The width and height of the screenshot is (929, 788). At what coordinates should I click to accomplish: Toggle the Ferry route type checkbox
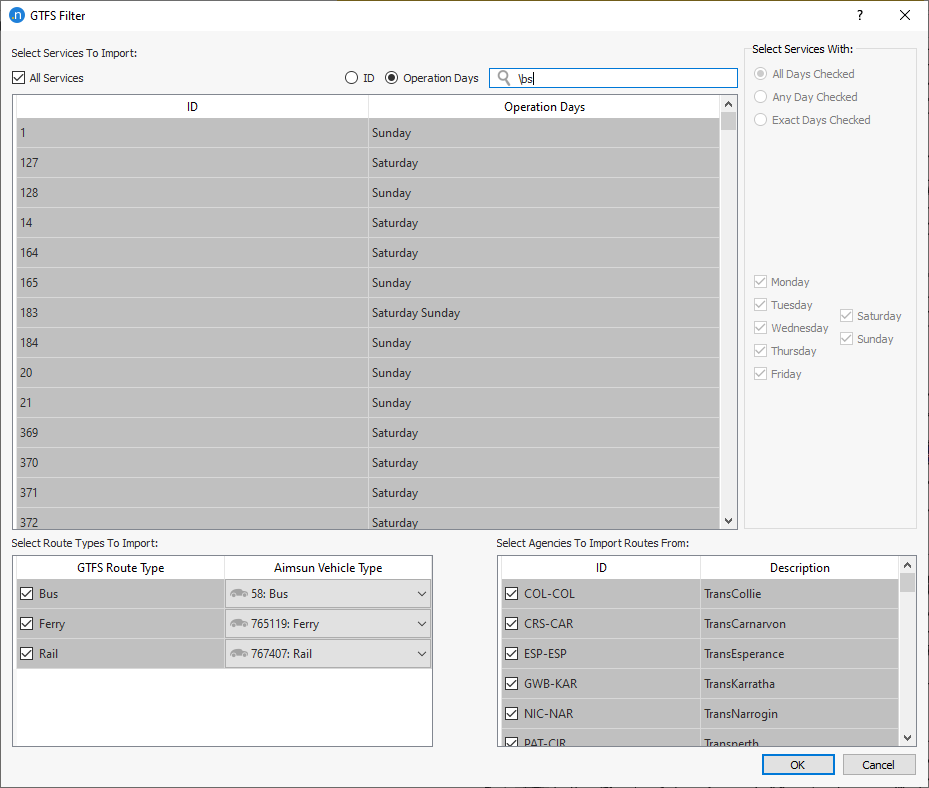(x=26, y=623)
